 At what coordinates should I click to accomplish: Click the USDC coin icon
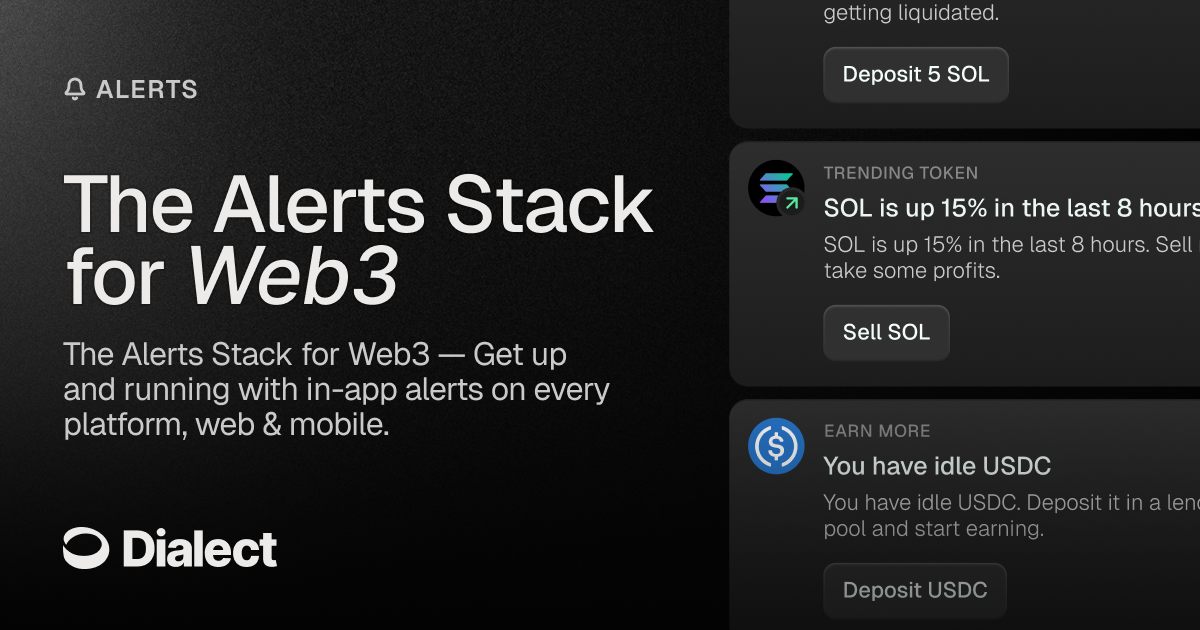pos(776,446)
